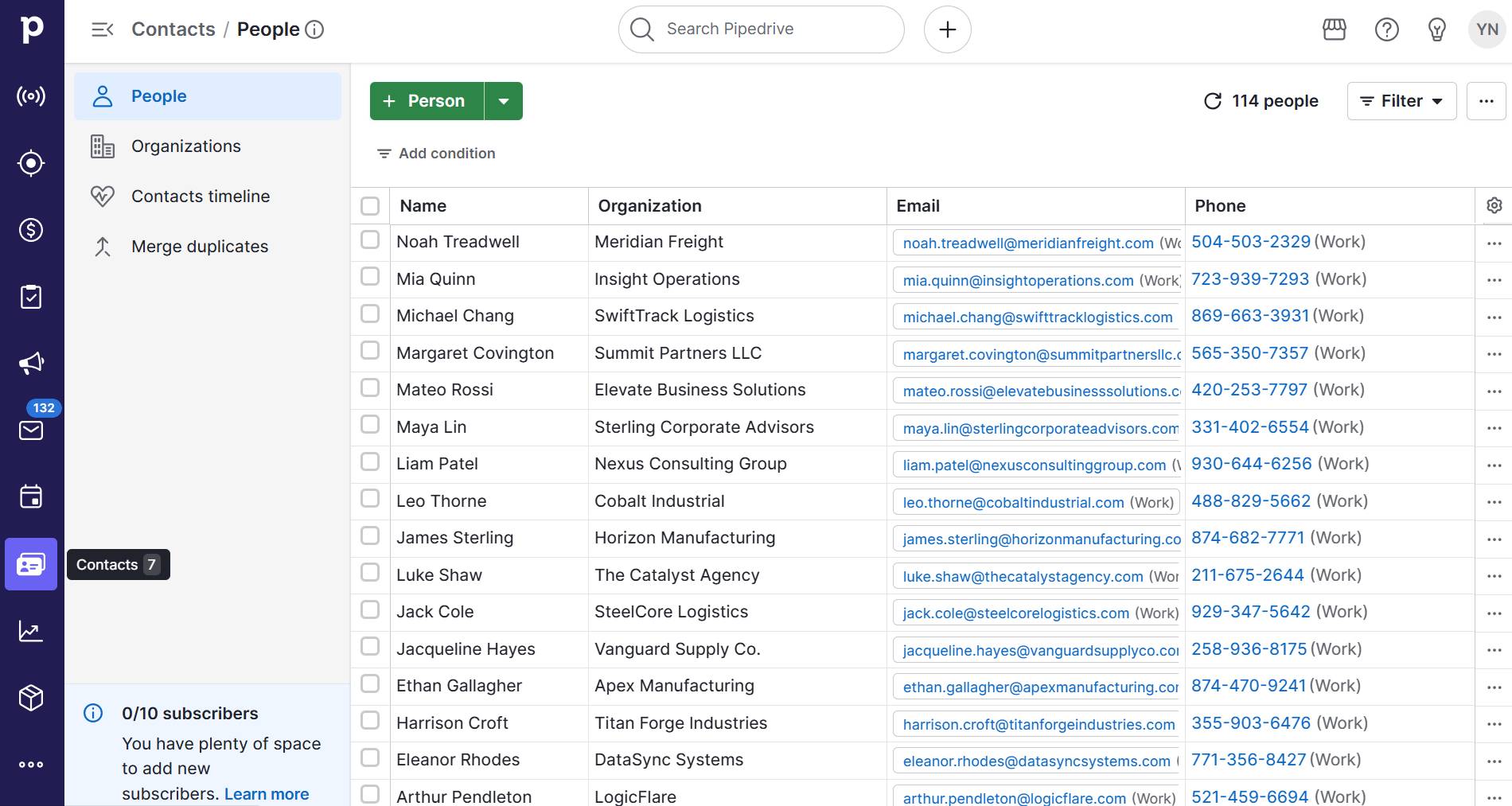Open the People tab in sidebar
The width and height of the screenshot is (1512, 806).
click(208, 96)
